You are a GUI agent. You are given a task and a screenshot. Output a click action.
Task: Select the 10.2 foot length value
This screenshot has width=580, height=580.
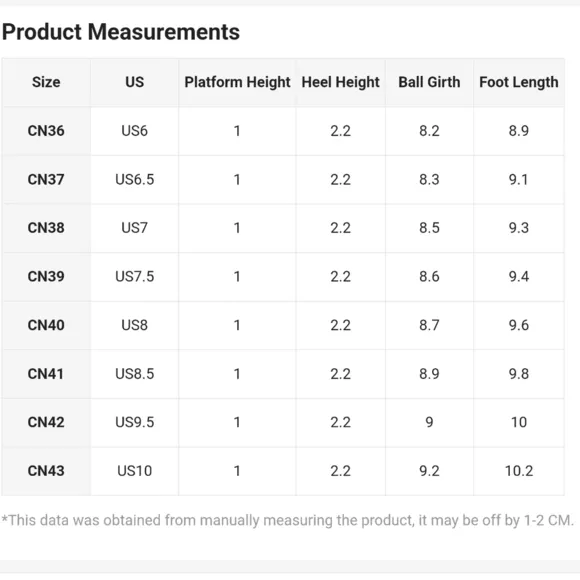click(x=519, y=471)
